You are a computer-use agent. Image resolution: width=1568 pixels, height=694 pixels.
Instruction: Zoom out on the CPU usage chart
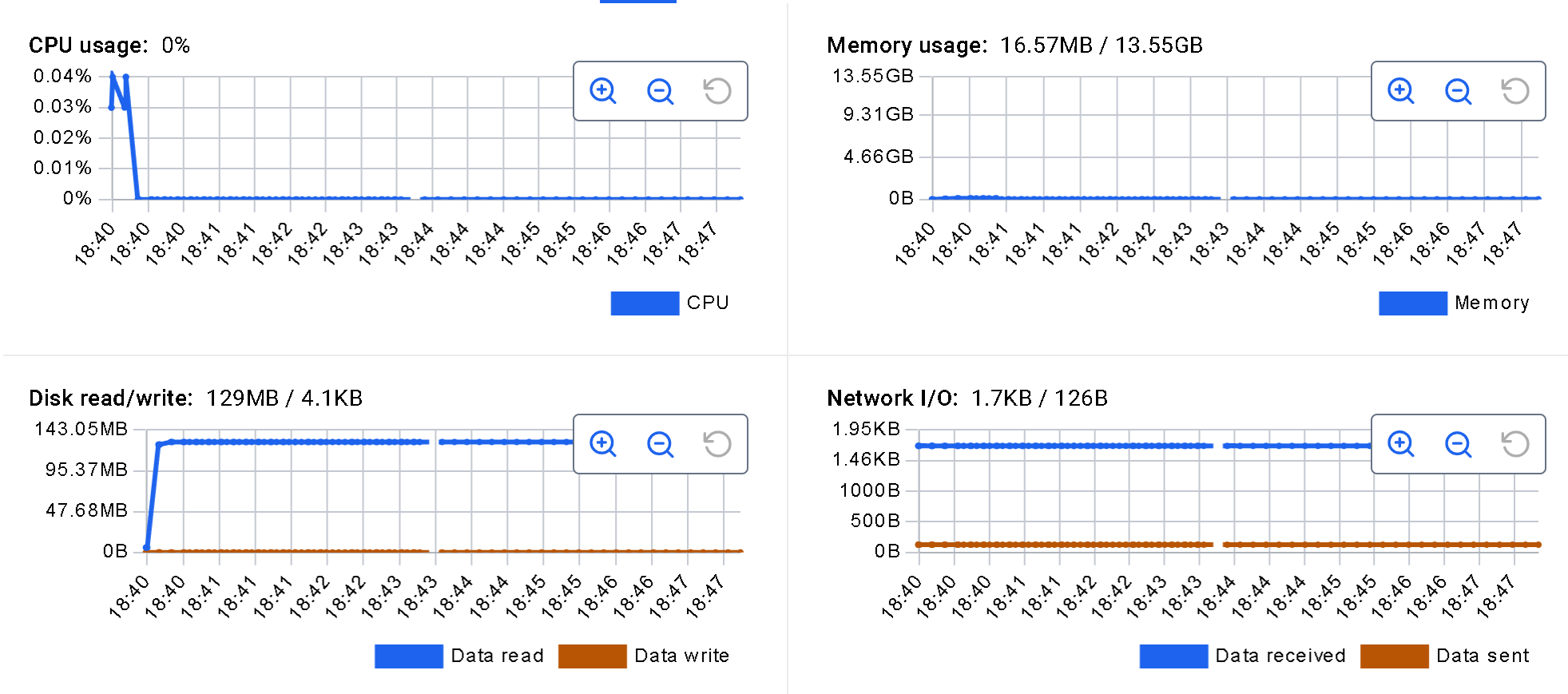[x=660, y=91]
